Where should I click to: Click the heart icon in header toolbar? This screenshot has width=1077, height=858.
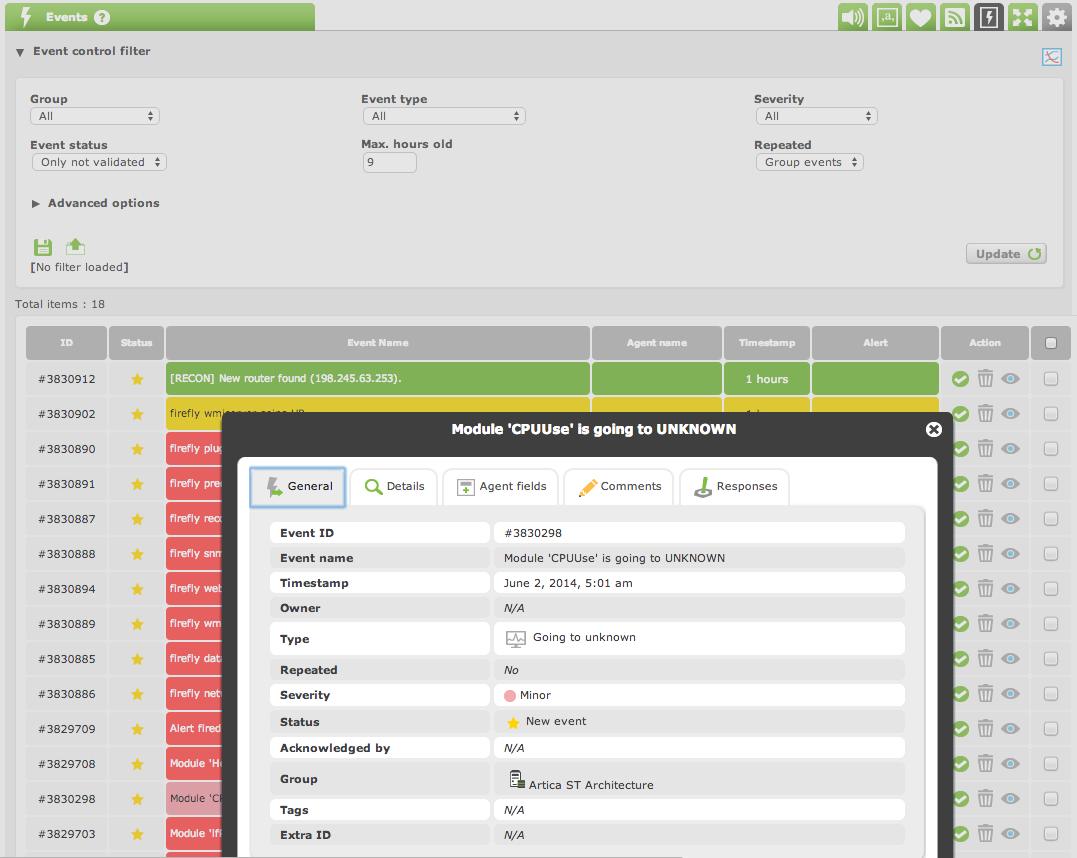(x=920, y=16)
